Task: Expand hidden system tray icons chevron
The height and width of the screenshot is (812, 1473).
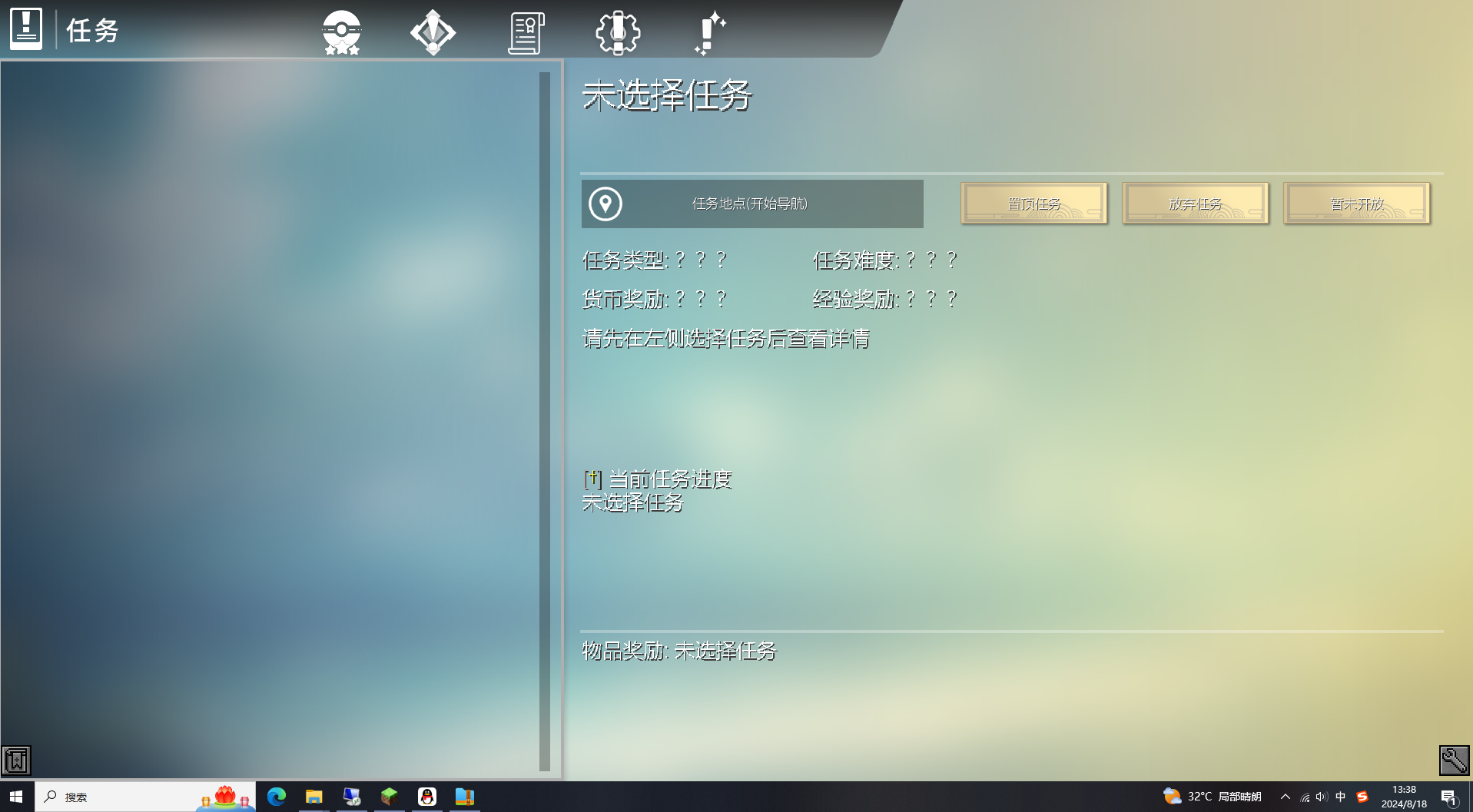Action: point(1285,797)
